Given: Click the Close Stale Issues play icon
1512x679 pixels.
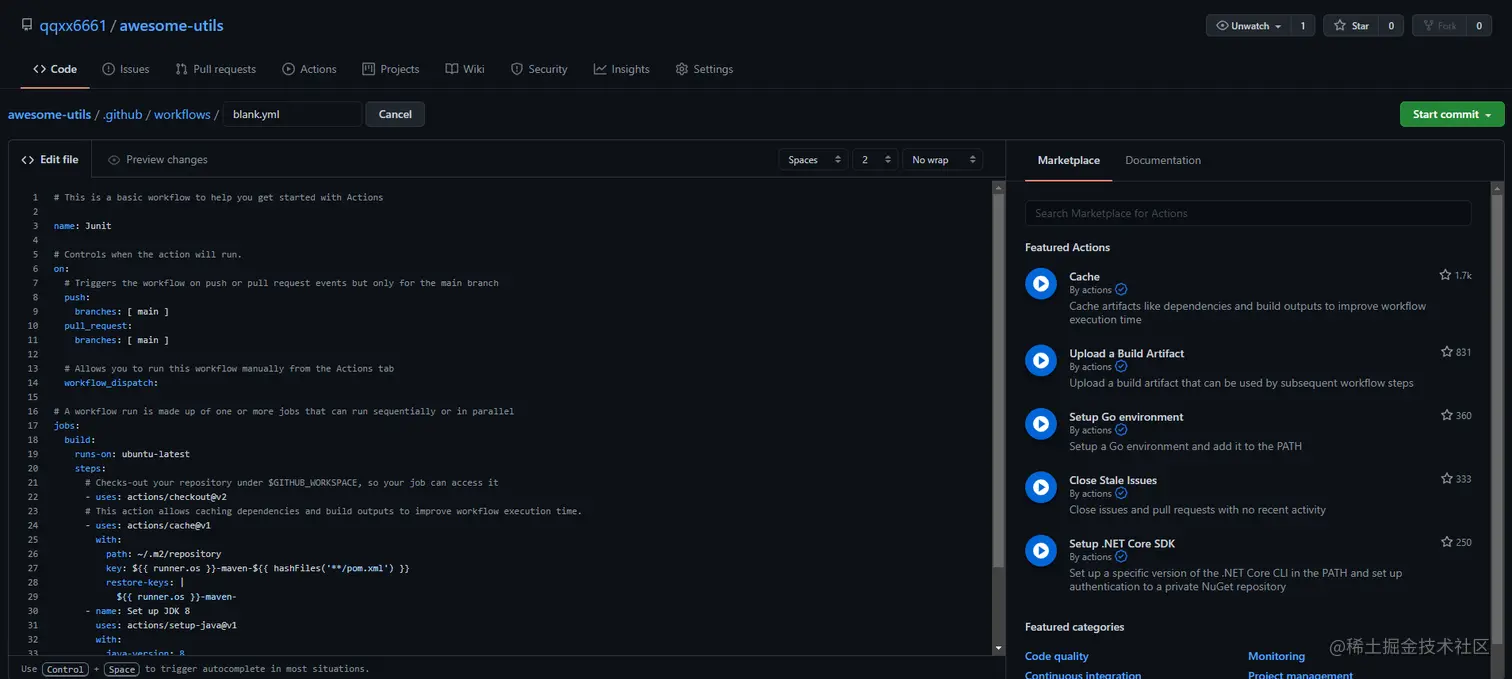Looking at the screenshot, I should click(1041, 487).
